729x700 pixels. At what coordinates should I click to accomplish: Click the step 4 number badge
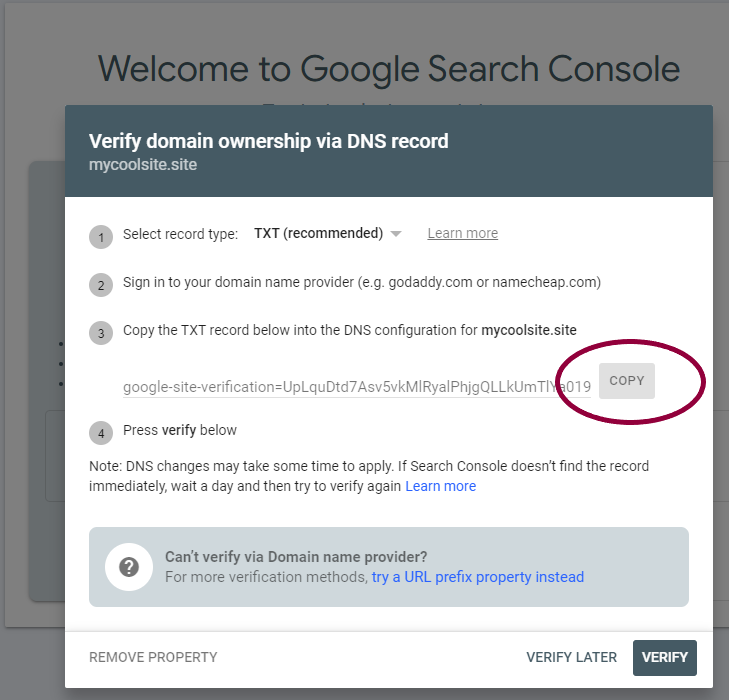pyautogui.click(x=101, y=433)
